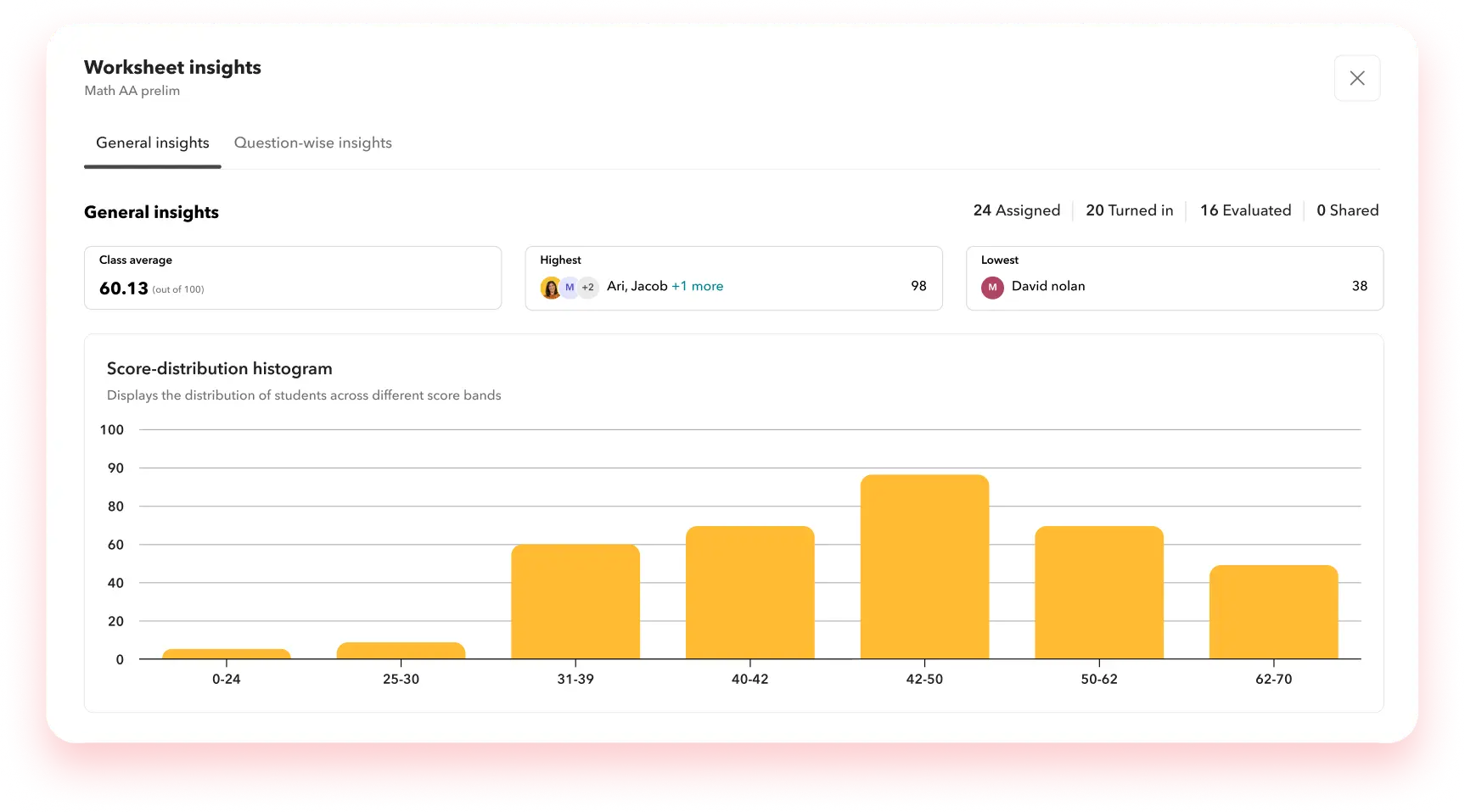Select the 40-42 score band bar

point(749,592)
